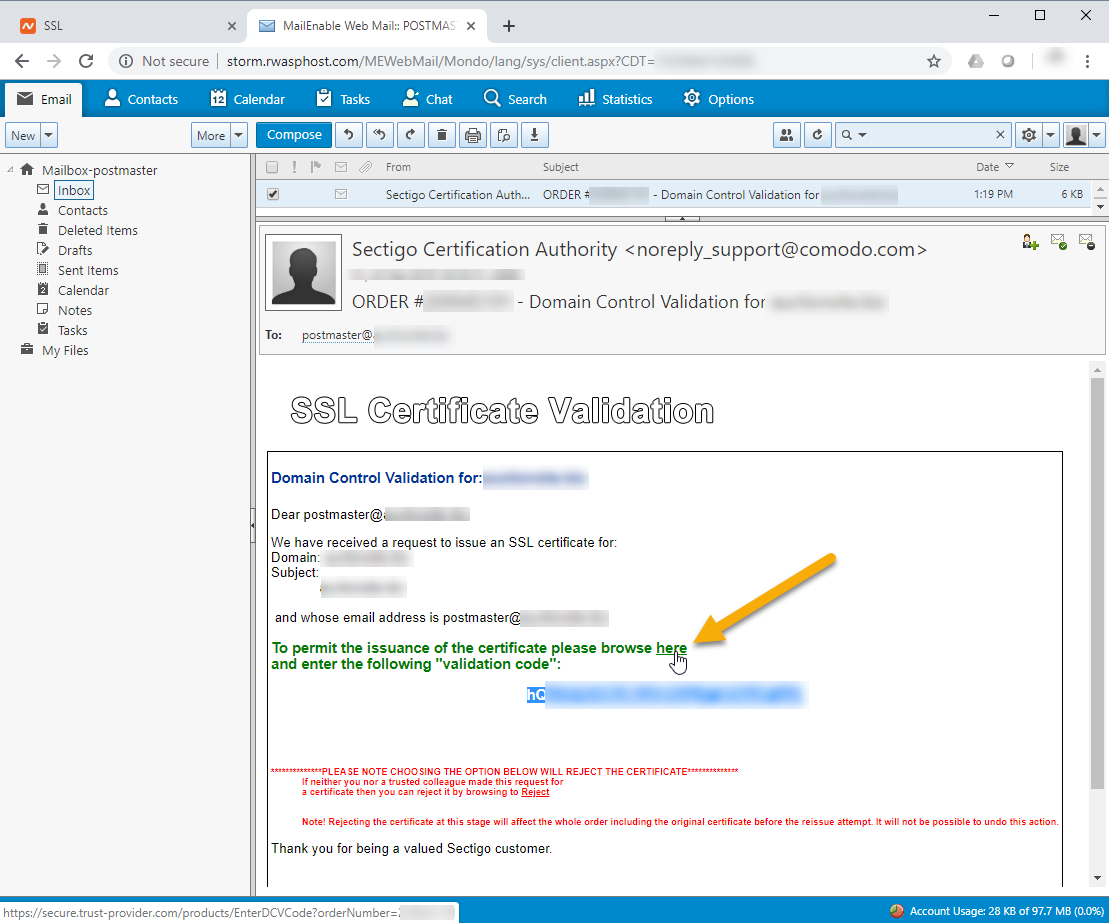This screenshot has width=1109, height=923.
Task: Click the Forward message icon
Action: click(x=411, y=135)
